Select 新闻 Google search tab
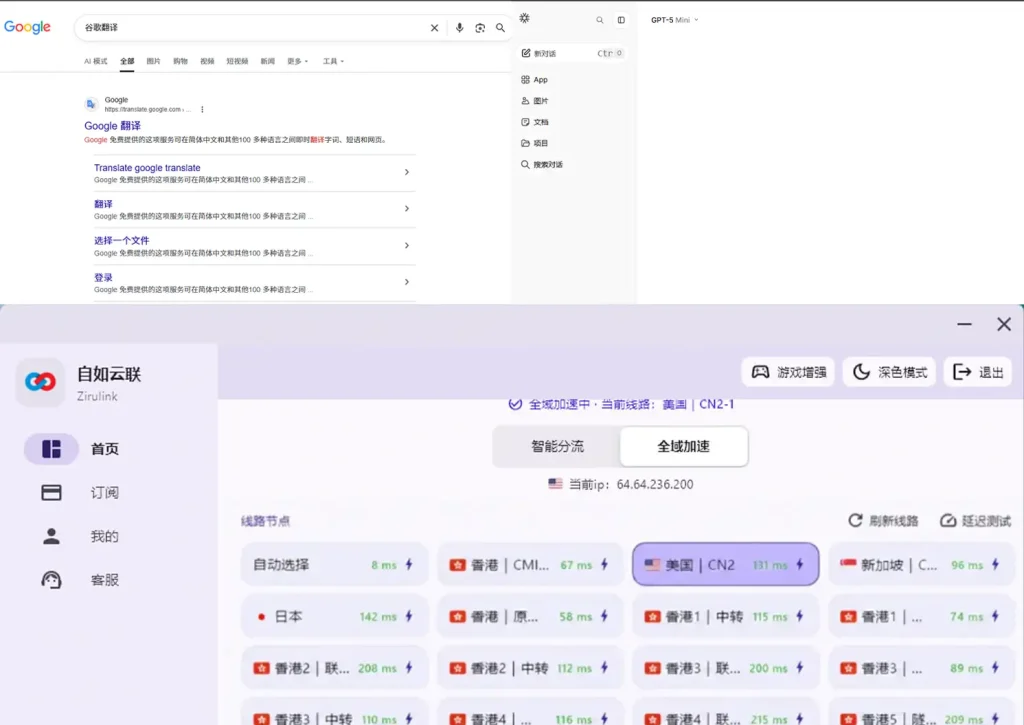This screenshot has width=1024, height=725. pos(268,61)
